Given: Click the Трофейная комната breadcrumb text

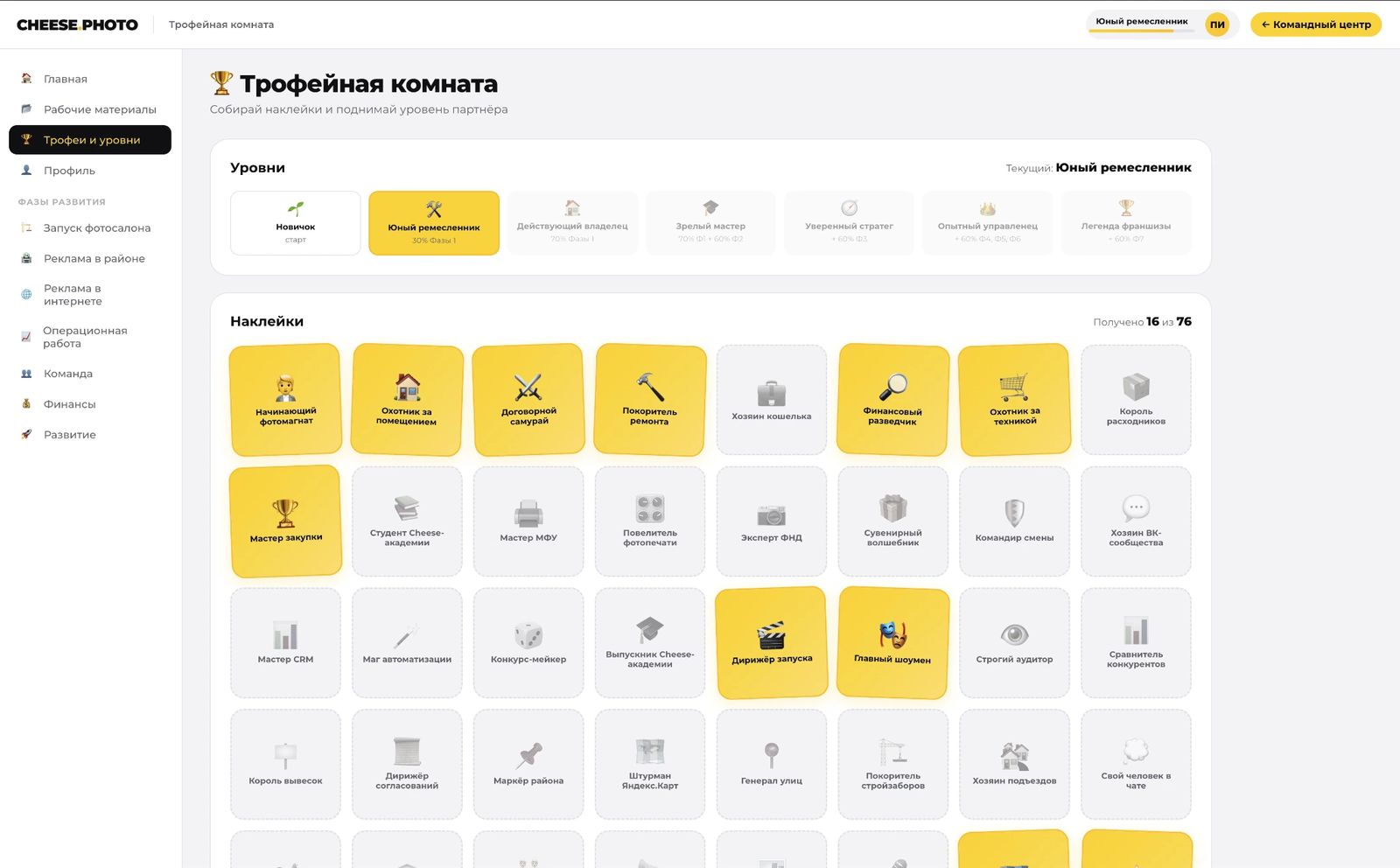Looking at the screenshot, I should 221,24.
